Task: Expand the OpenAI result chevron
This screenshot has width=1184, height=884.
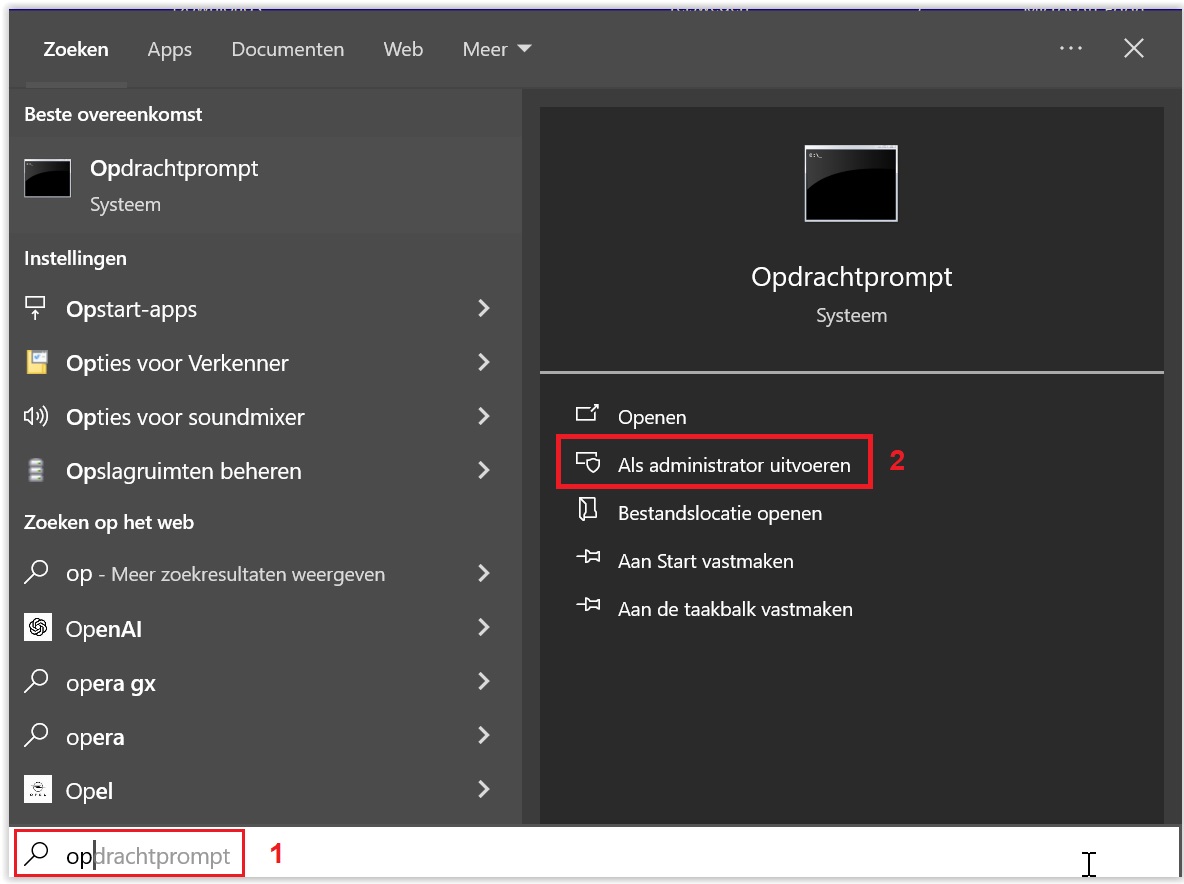Action: point(484,628)
